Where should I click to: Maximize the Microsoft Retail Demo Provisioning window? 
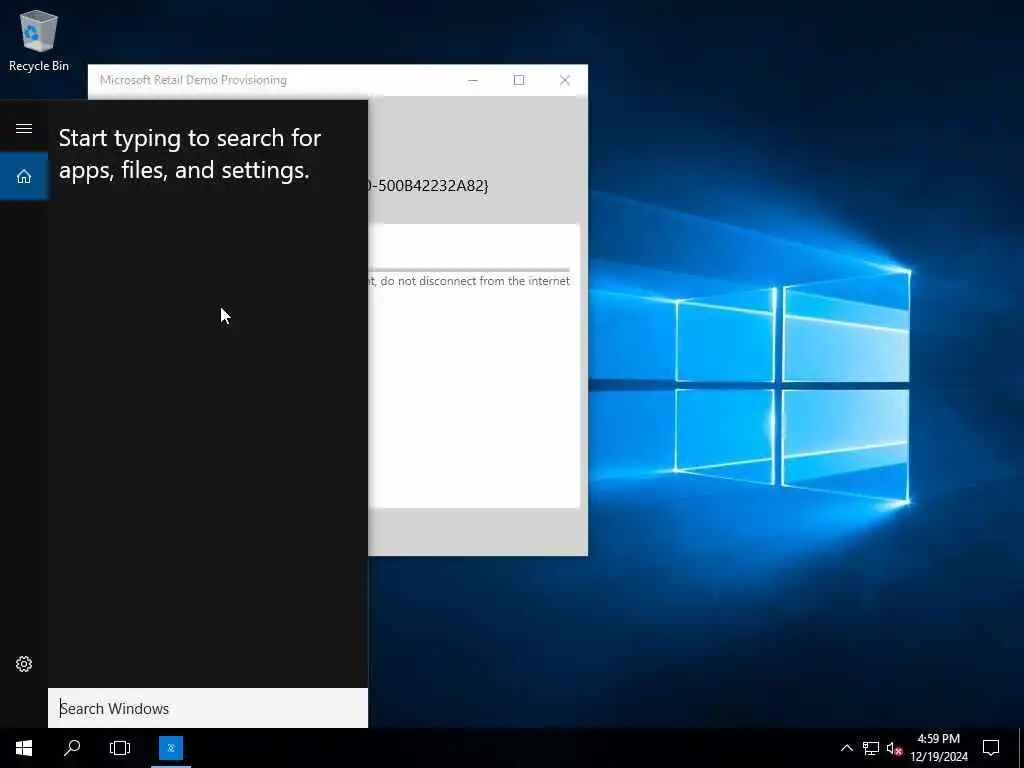[x=519, y=80]
